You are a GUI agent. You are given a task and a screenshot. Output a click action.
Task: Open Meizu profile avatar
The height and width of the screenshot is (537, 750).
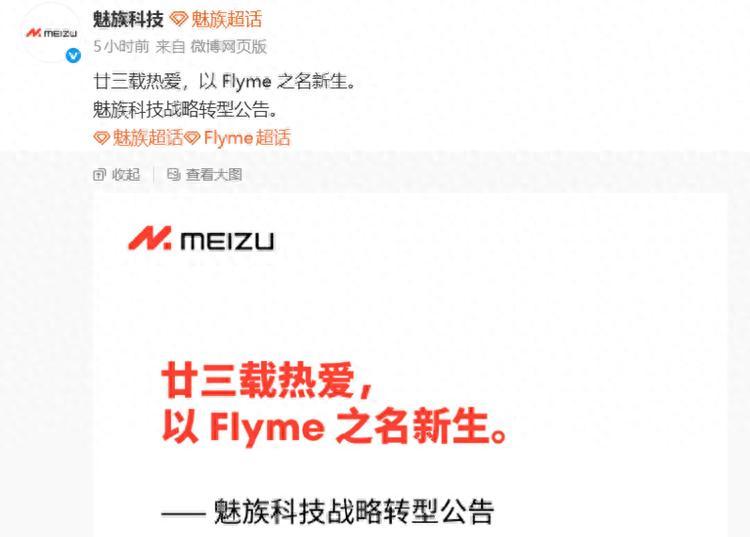[51, 33]
